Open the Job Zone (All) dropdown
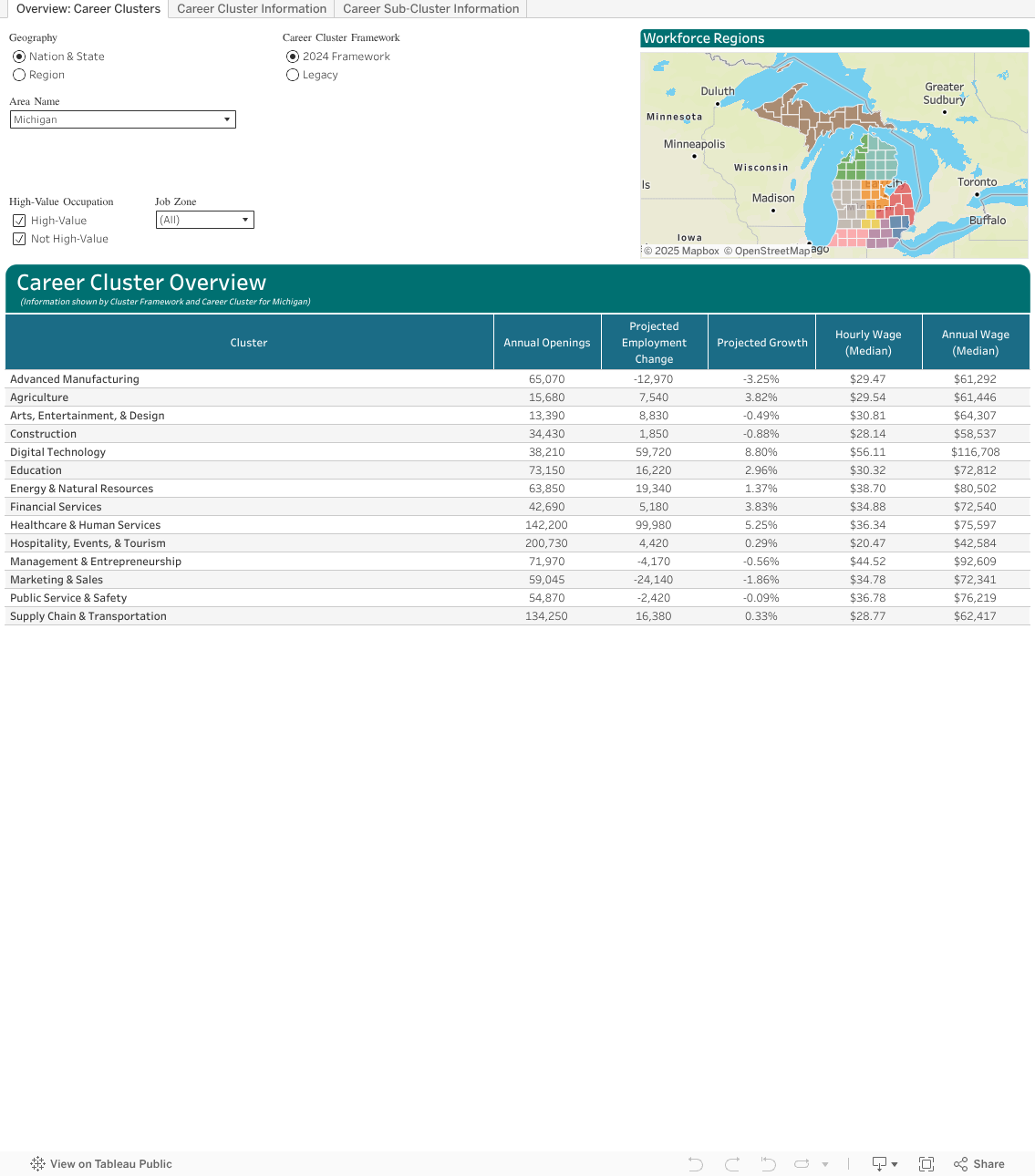 (205, 220)
